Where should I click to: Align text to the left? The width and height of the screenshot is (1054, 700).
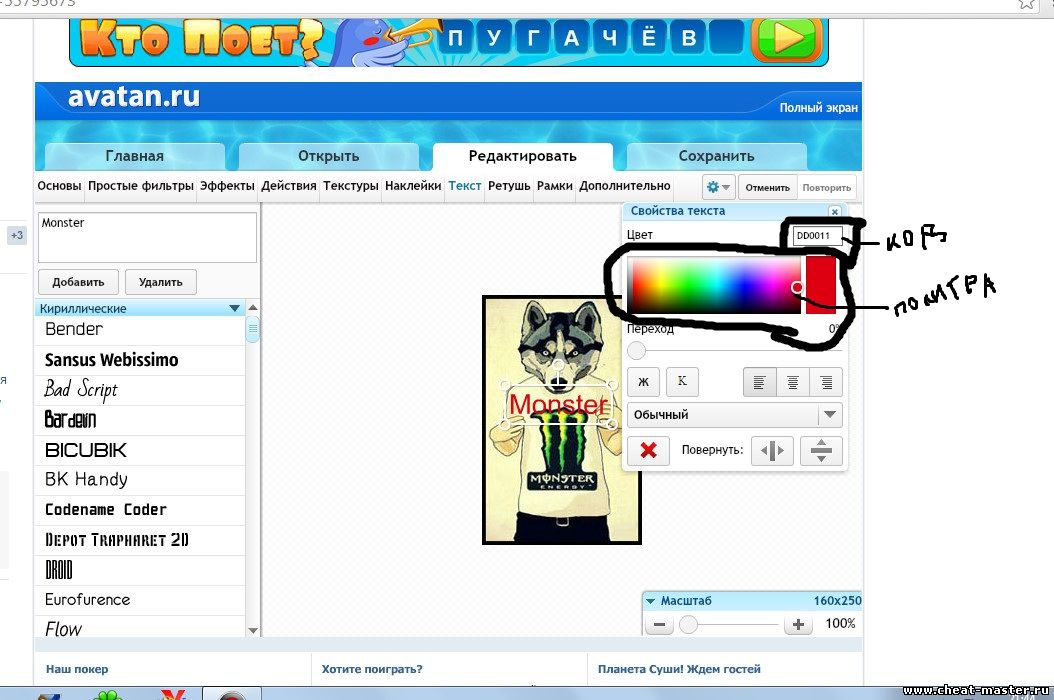tap(760, 382)
